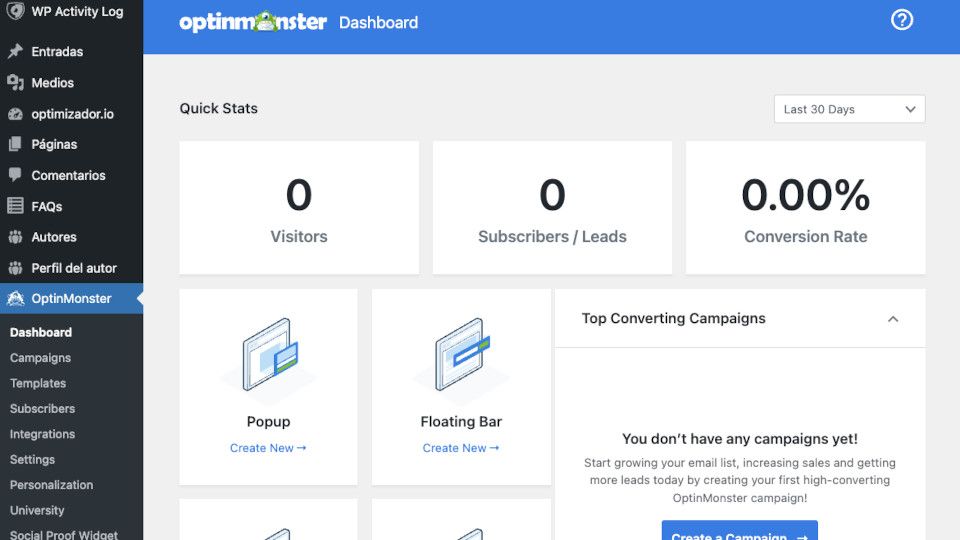The height and width of the screenshot is (540, 960).
Task: Go to Social Proof Widget submenu item
Action: [64, 534]
